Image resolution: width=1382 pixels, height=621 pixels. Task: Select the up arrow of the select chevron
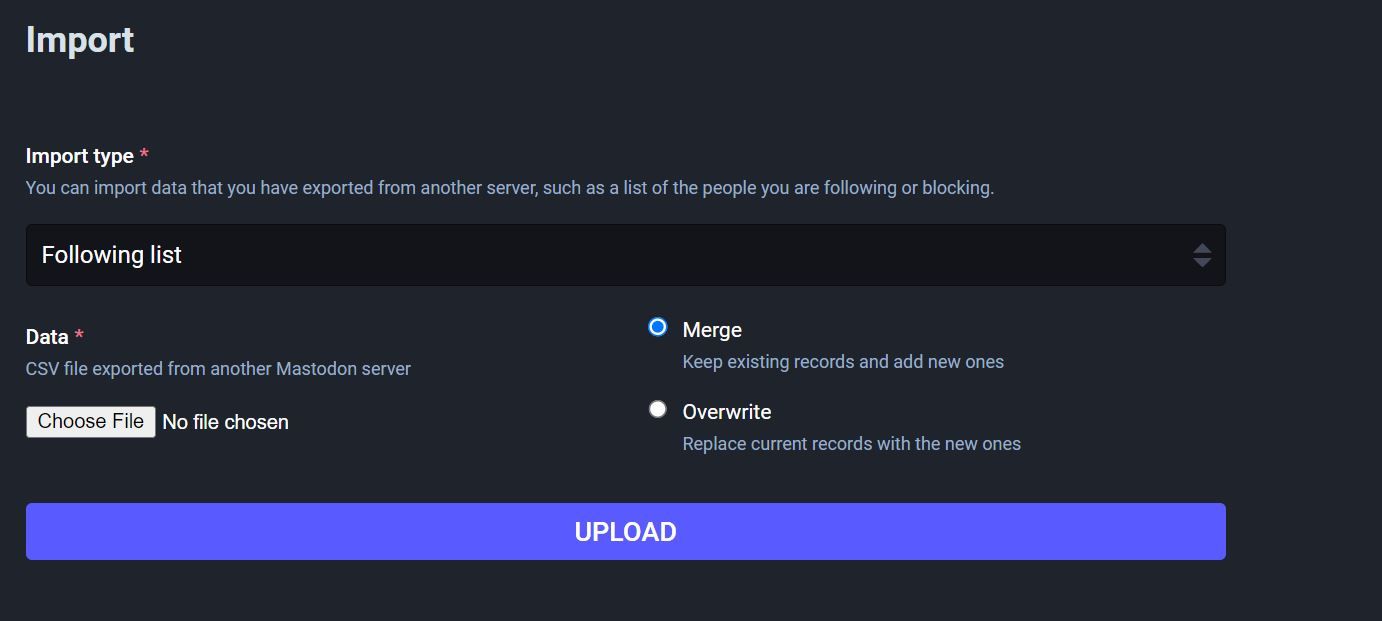coord(1201,249)
